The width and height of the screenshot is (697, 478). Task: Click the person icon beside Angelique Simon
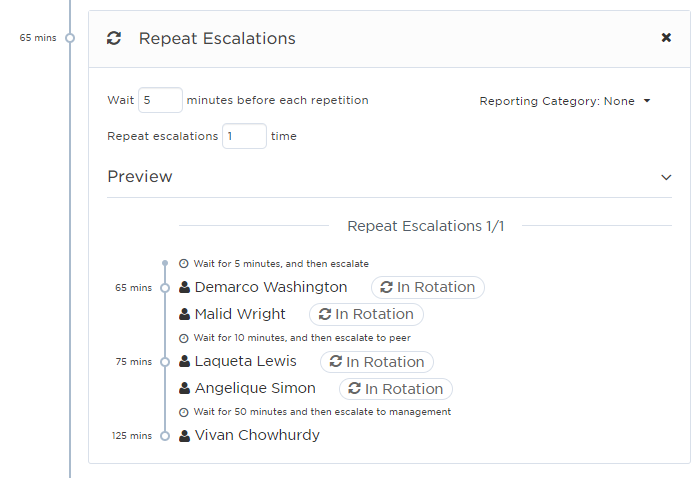185,389
